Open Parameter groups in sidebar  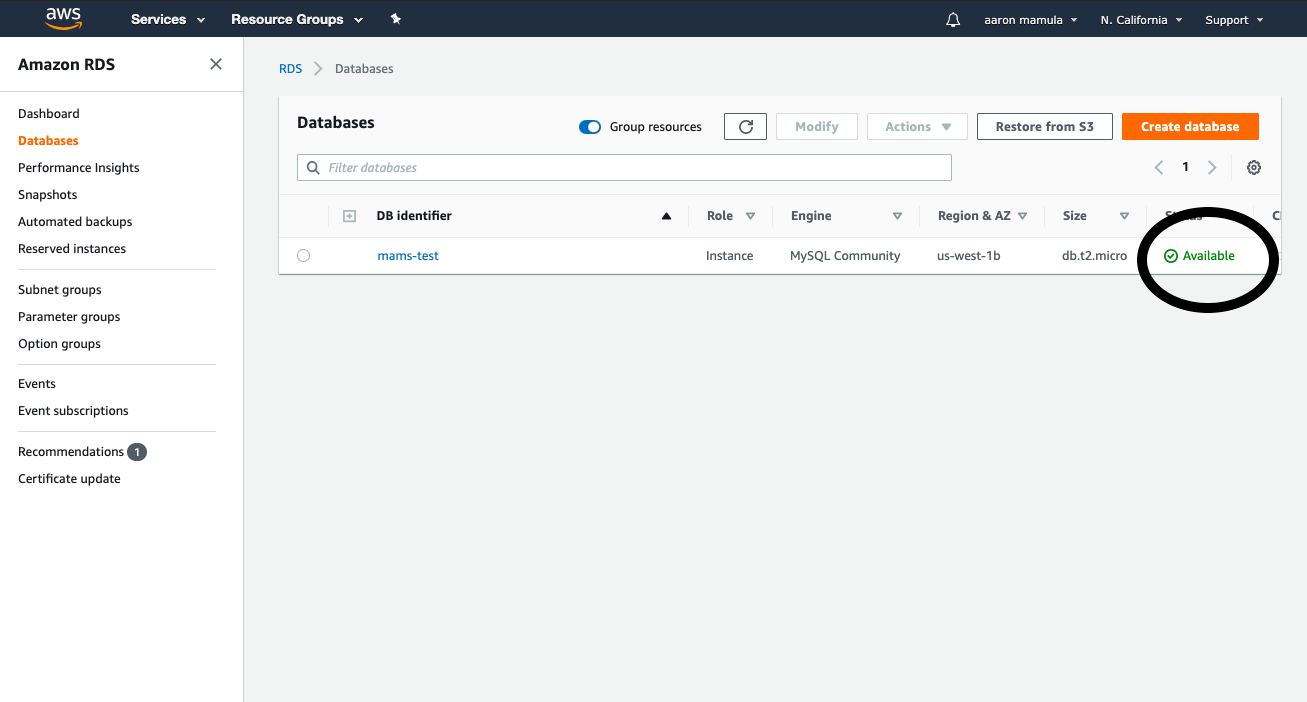tap(69, 317)
